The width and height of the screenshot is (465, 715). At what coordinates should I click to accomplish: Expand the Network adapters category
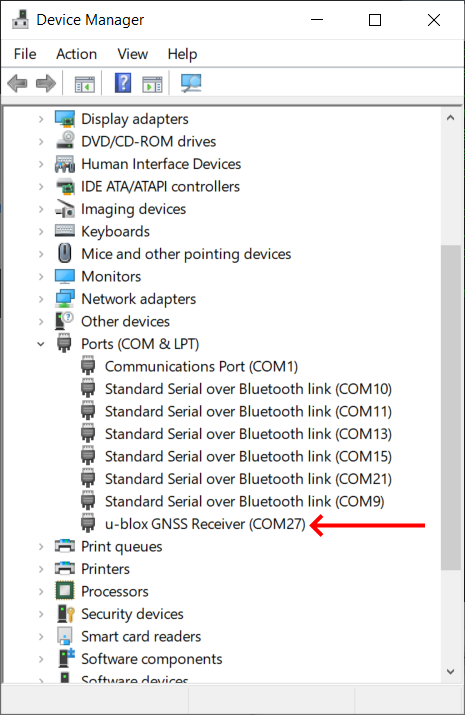pyautogui.click(x=41, y=299)
